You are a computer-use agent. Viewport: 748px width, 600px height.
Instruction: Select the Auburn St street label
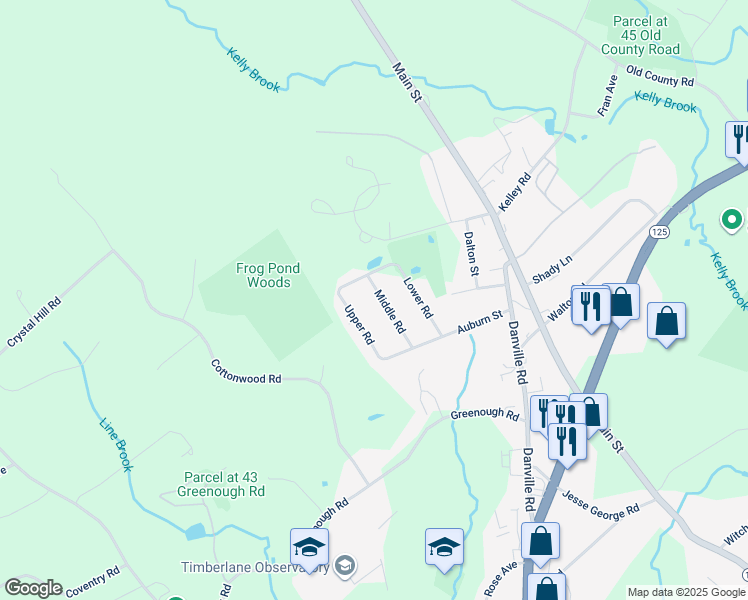(480, 321)
